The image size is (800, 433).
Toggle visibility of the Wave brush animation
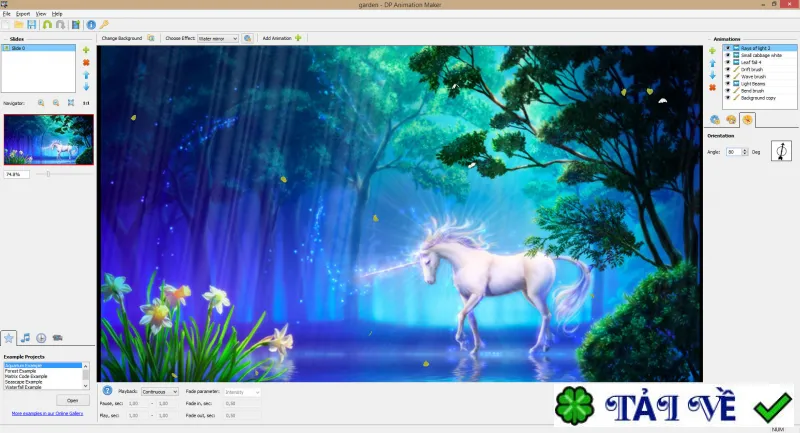[728, 77]
